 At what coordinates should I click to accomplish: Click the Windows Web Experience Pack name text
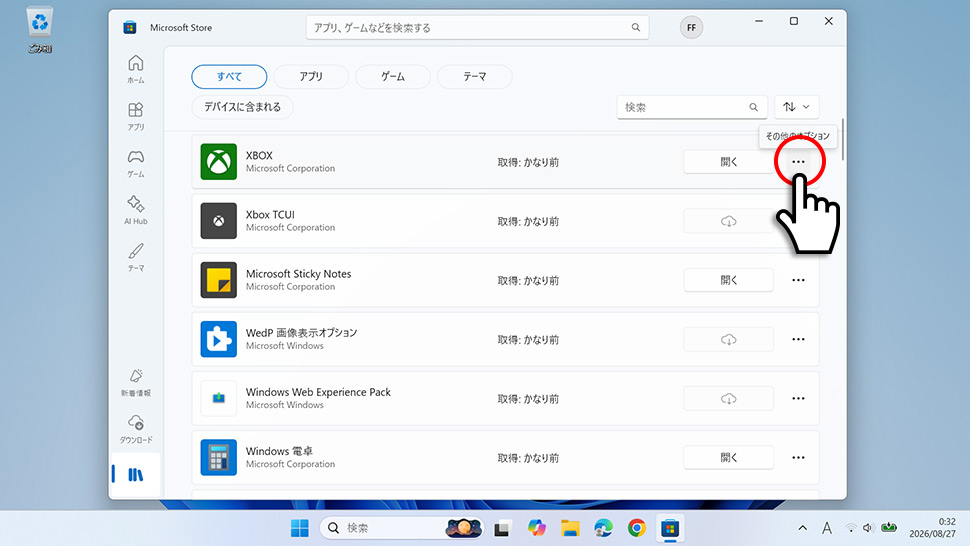coord(318,392)
